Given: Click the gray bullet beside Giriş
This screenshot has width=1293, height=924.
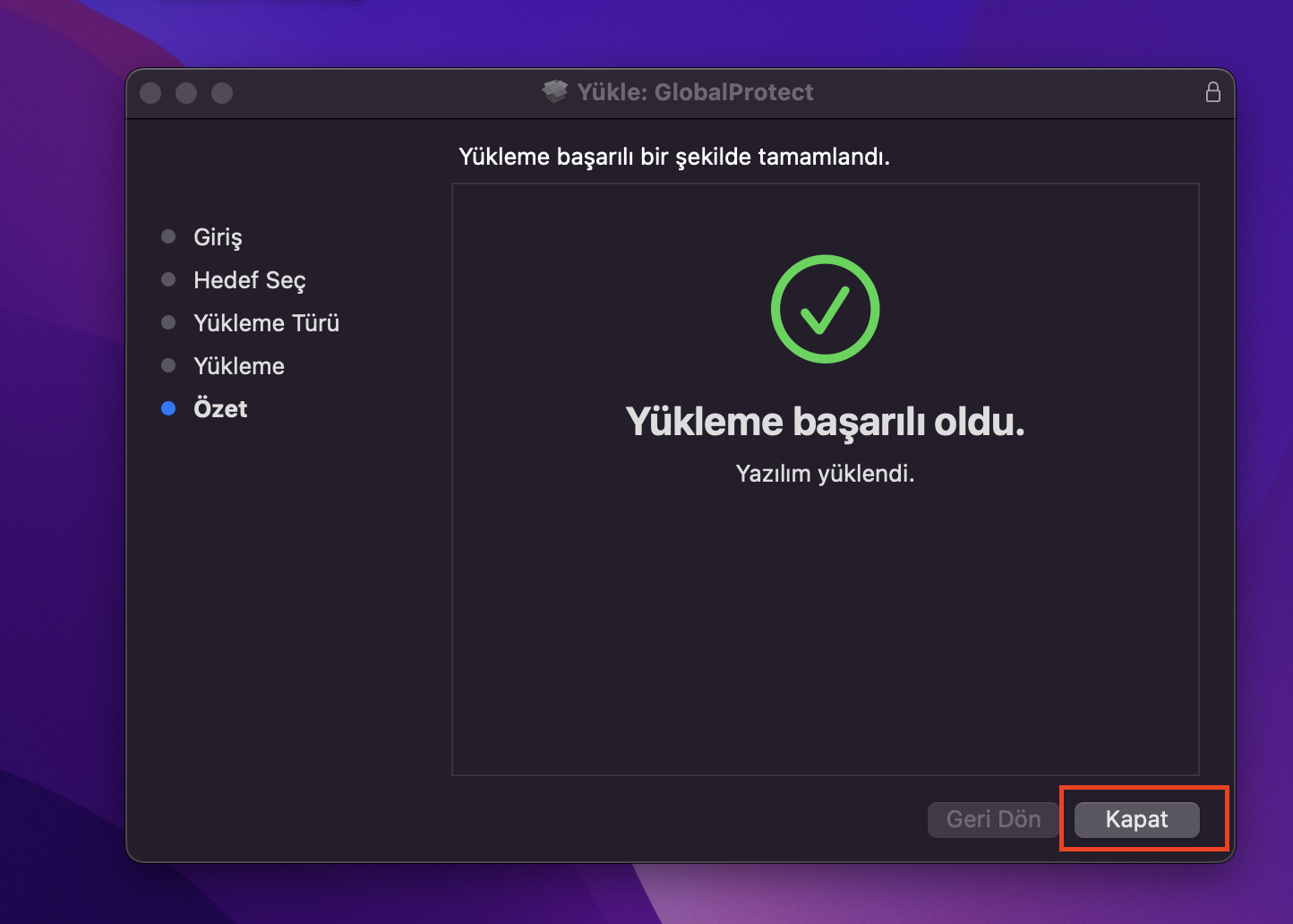Looking at the screenshot, I should [168, 237].
